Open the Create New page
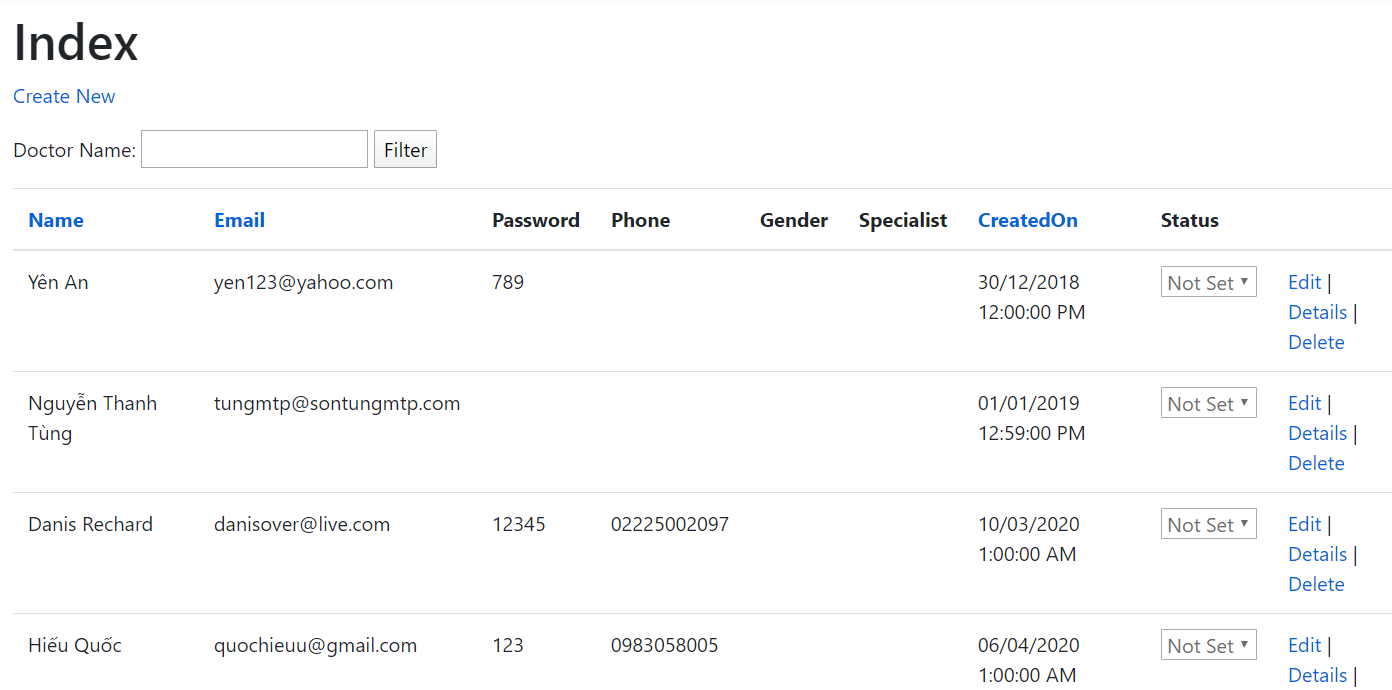 tap(64, 96)
